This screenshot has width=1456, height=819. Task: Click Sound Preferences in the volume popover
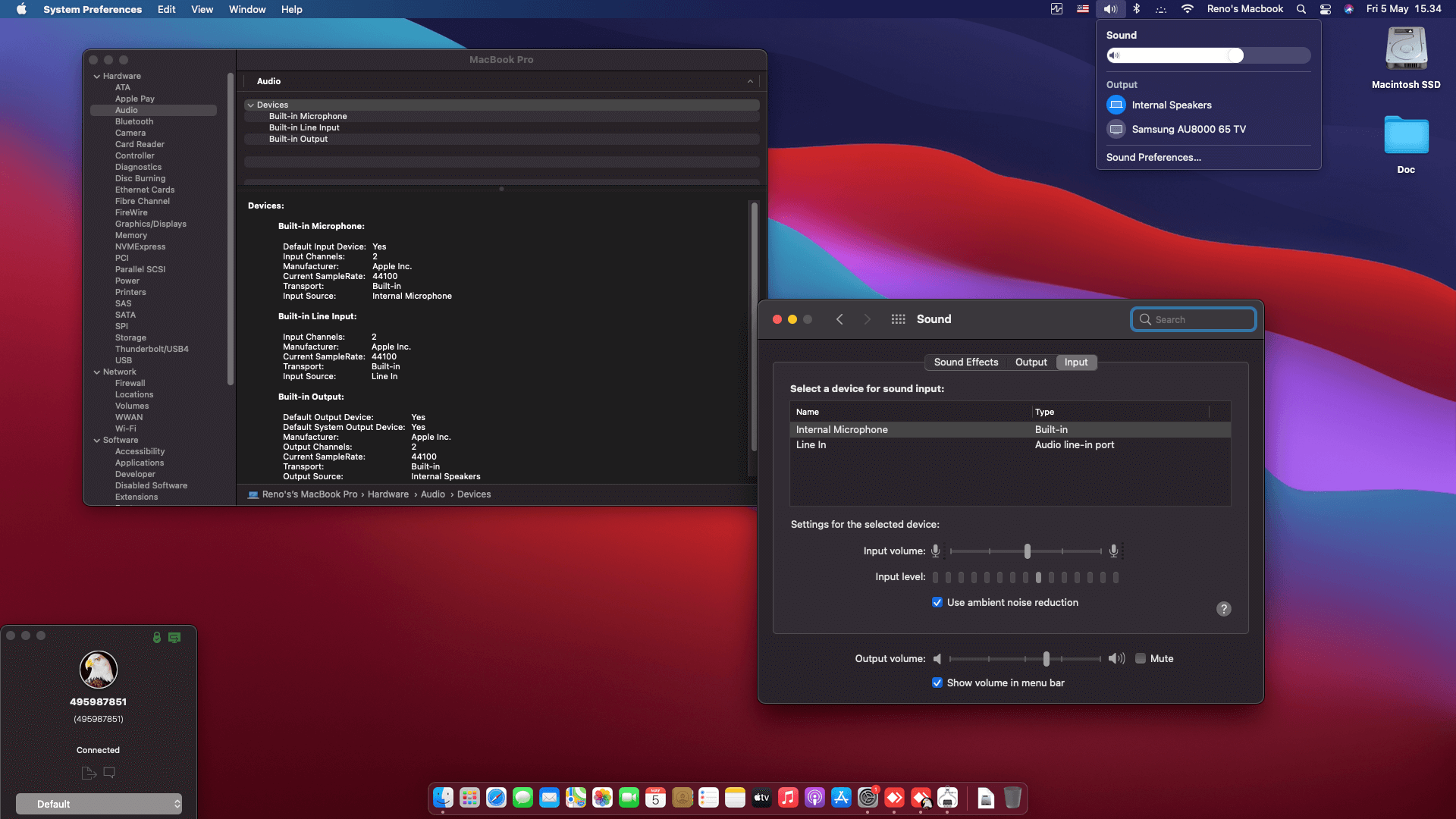point(1153,157)
